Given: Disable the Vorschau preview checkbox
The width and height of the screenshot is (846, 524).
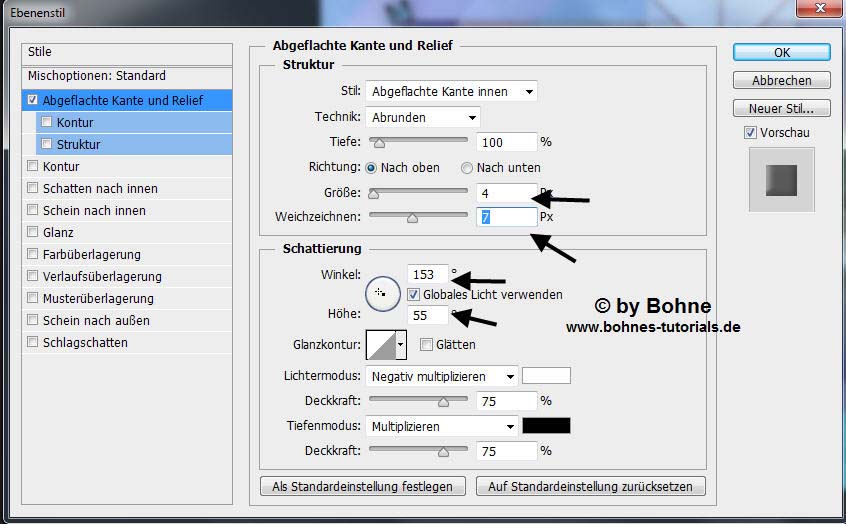Looking at the screenshot, I should (750, 133).
